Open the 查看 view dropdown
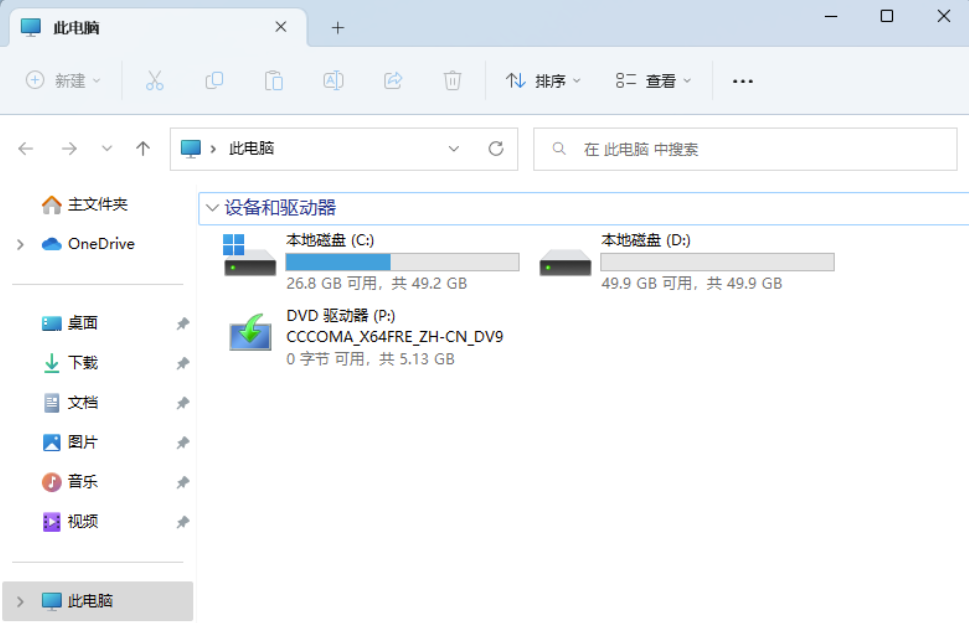Screen dimensions: 969x623 coord(653,80)
